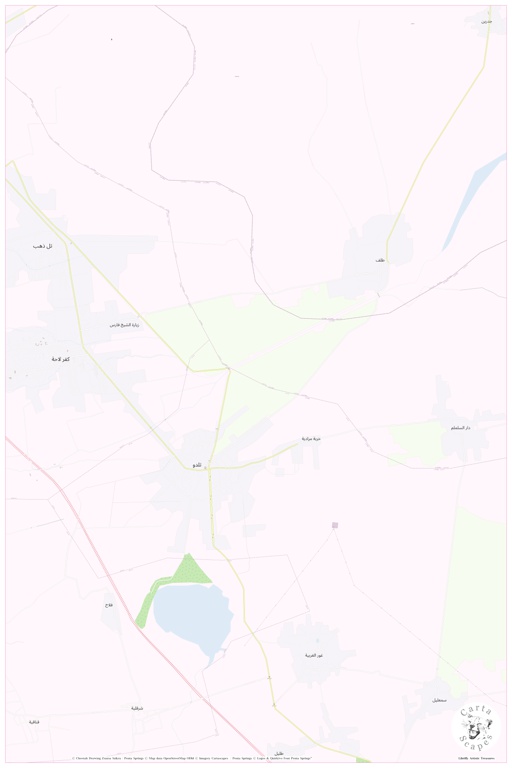Viewport: 512px width, 768px height.
Task: Click the شرقلية village label
Action: coord(137,708)
